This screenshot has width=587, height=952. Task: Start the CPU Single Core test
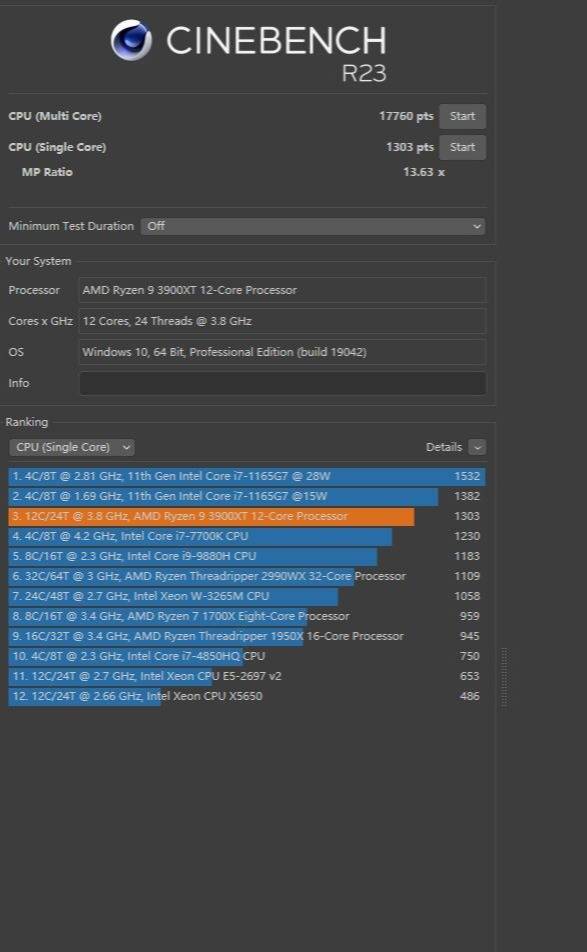463,147
